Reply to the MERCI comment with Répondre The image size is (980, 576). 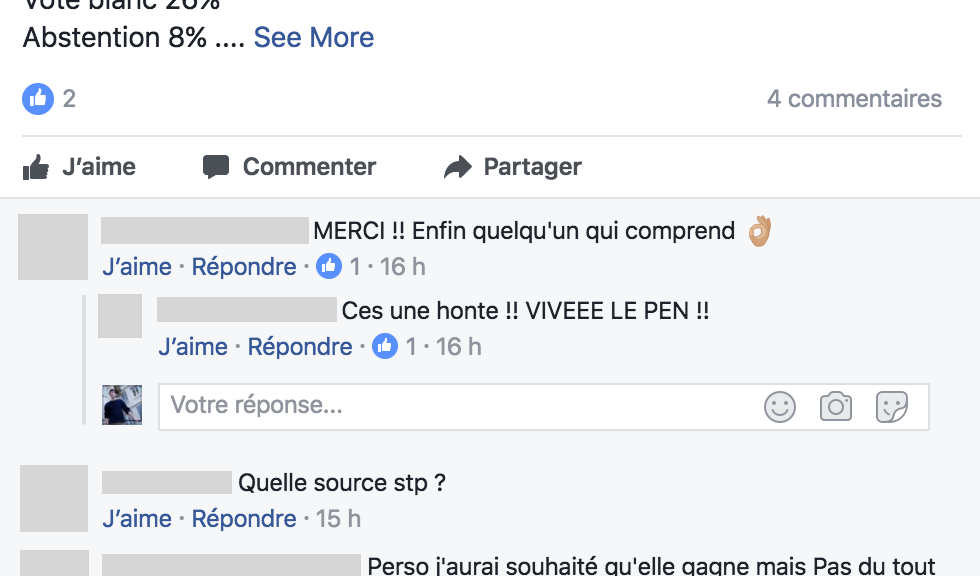point(244,267)
